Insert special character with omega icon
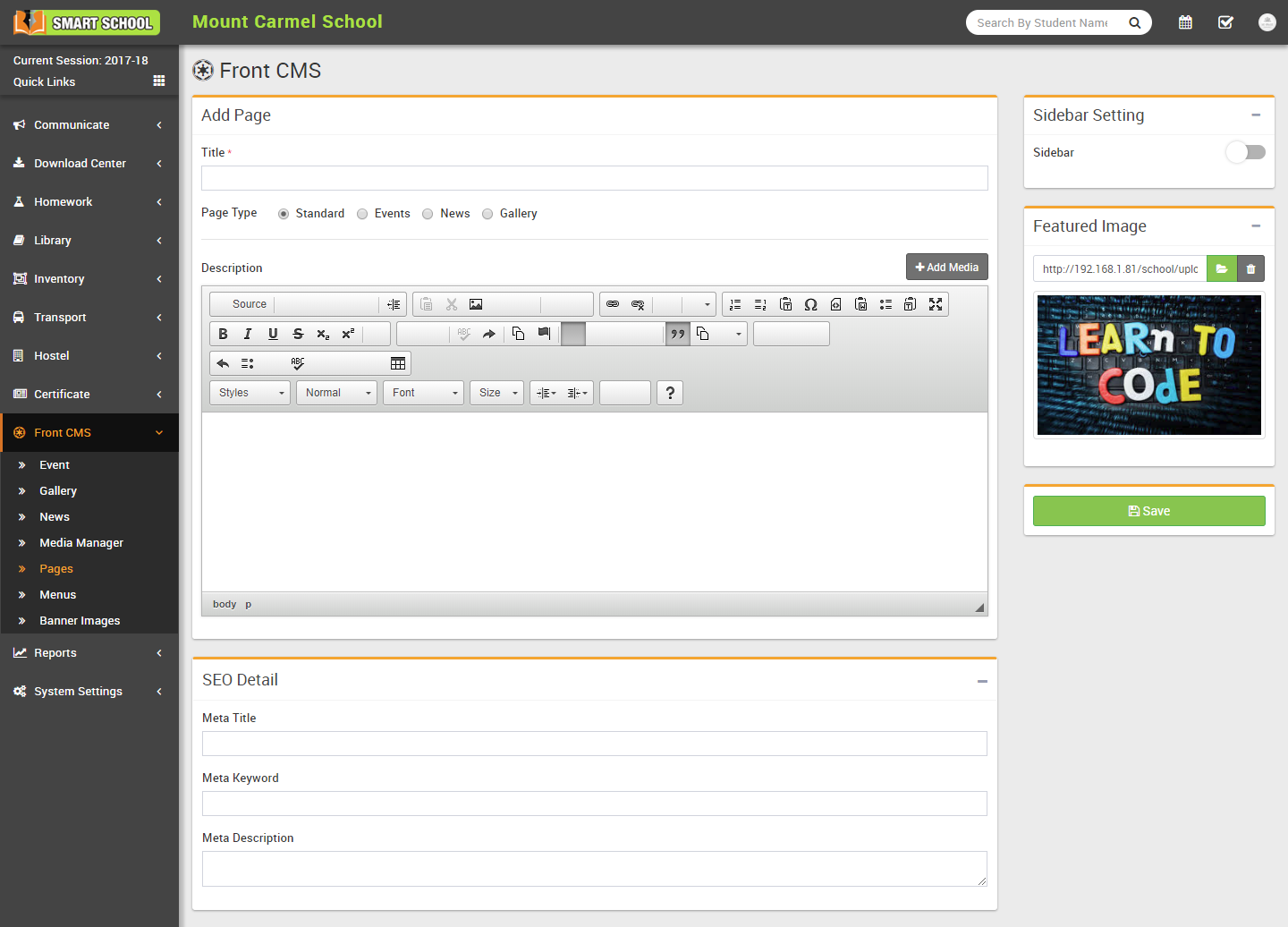The image size is (1288, 927). click(x=810, y=304)
